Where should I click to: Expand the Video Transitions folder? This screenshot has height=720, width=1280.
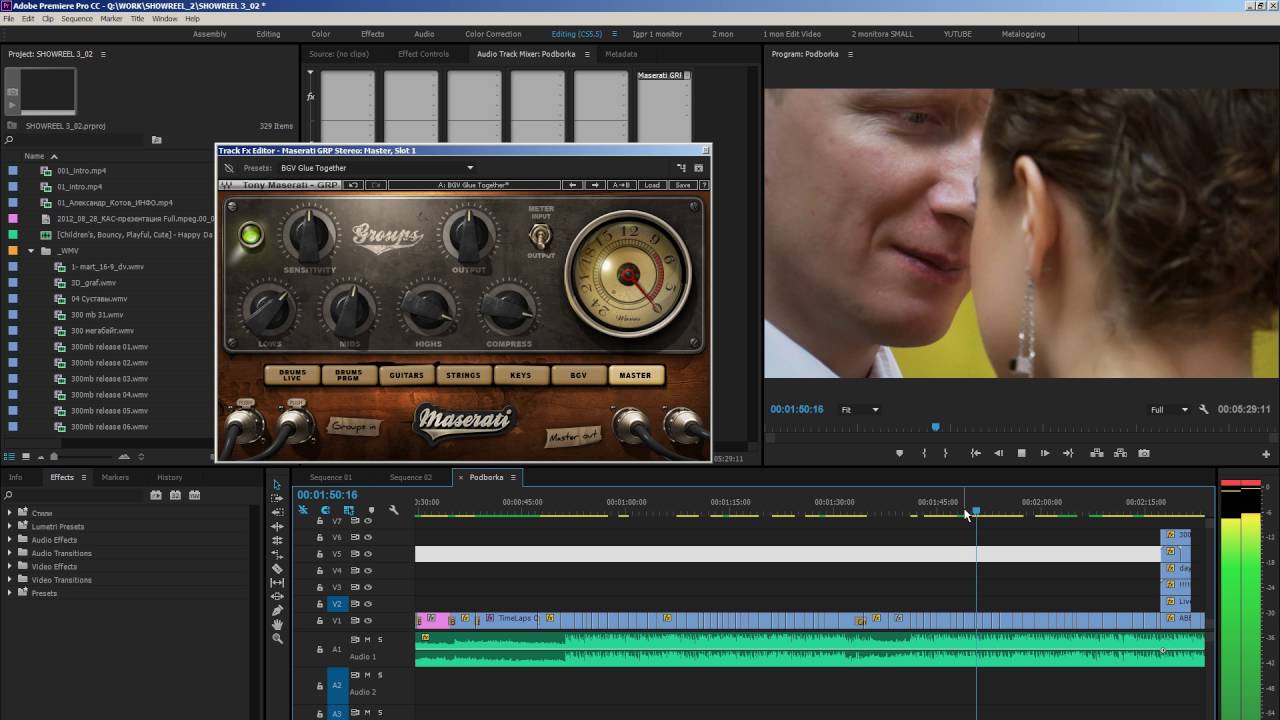click(x=10, y=580)
